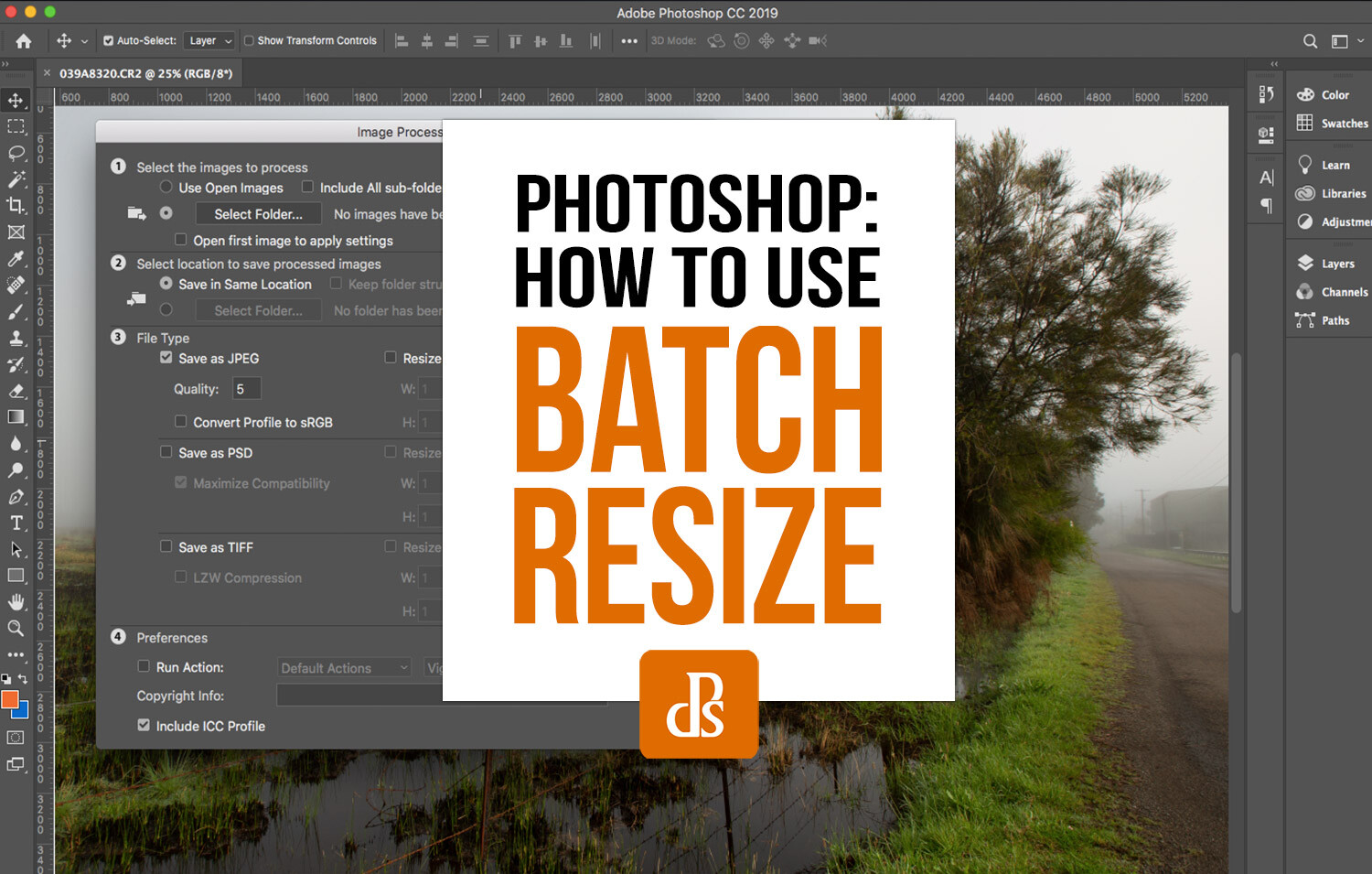Click the JPEG Quality input field
The width and height of the screenshot is (1372, 874).
click(246, 388)
